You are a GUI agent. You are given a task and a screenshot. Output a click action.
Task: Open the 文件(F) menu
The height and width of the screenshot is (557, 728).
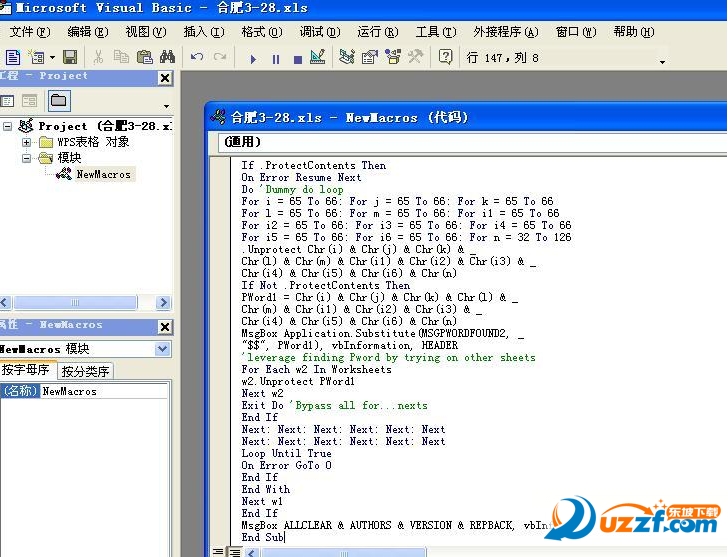coord(30,32)
